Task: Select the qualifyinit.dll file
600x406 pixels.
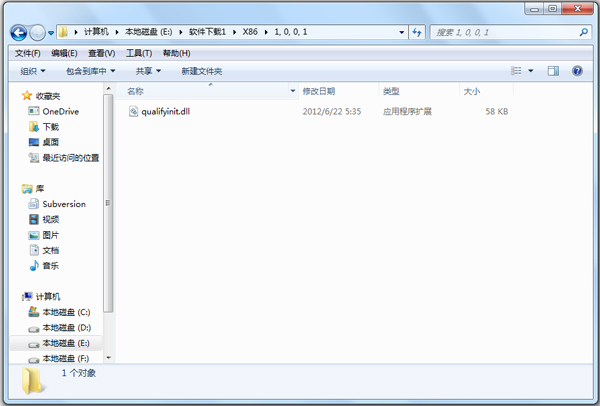Action: 165,111
